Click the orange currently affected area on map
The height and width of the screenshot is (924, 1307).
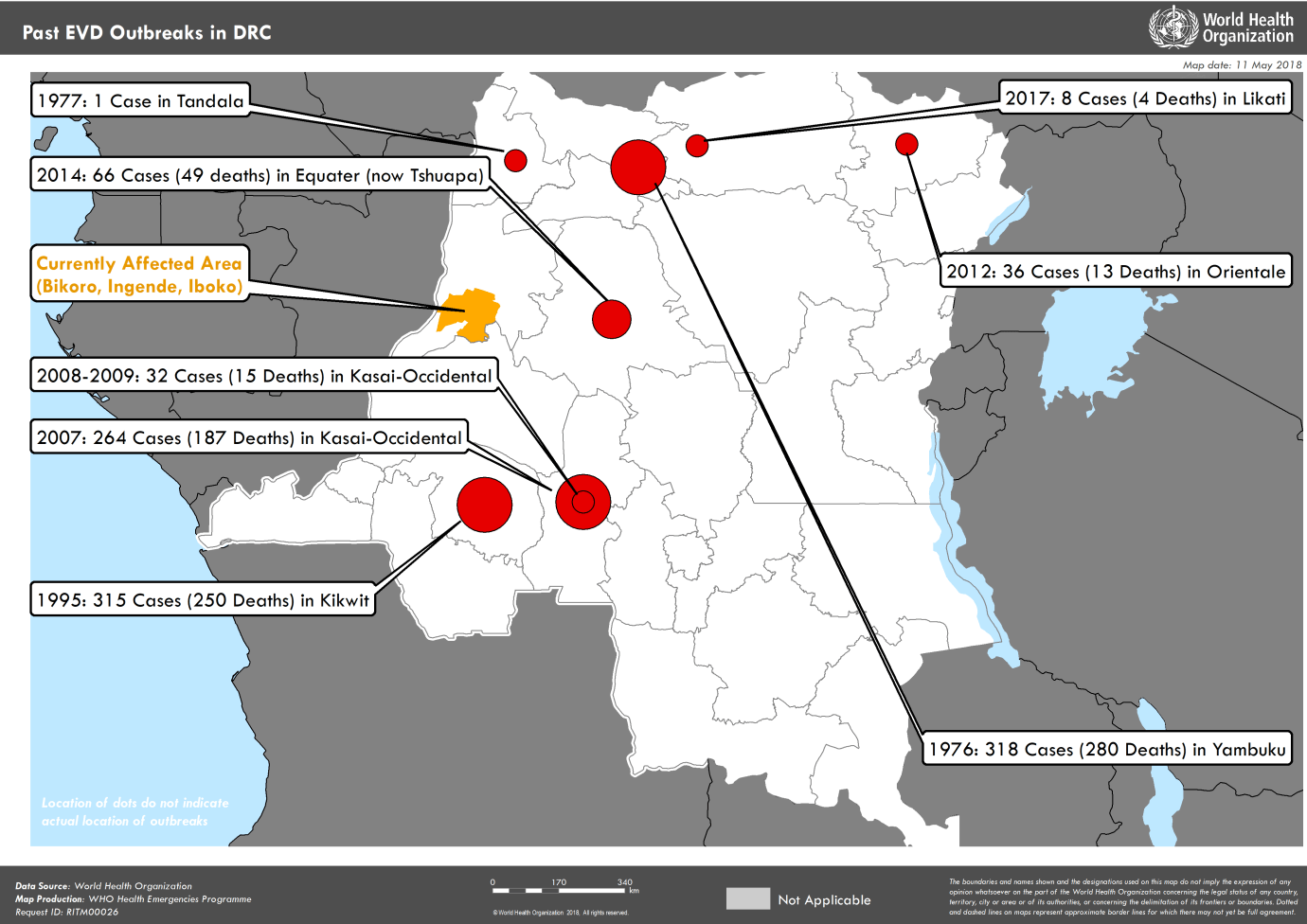point(469,314)
